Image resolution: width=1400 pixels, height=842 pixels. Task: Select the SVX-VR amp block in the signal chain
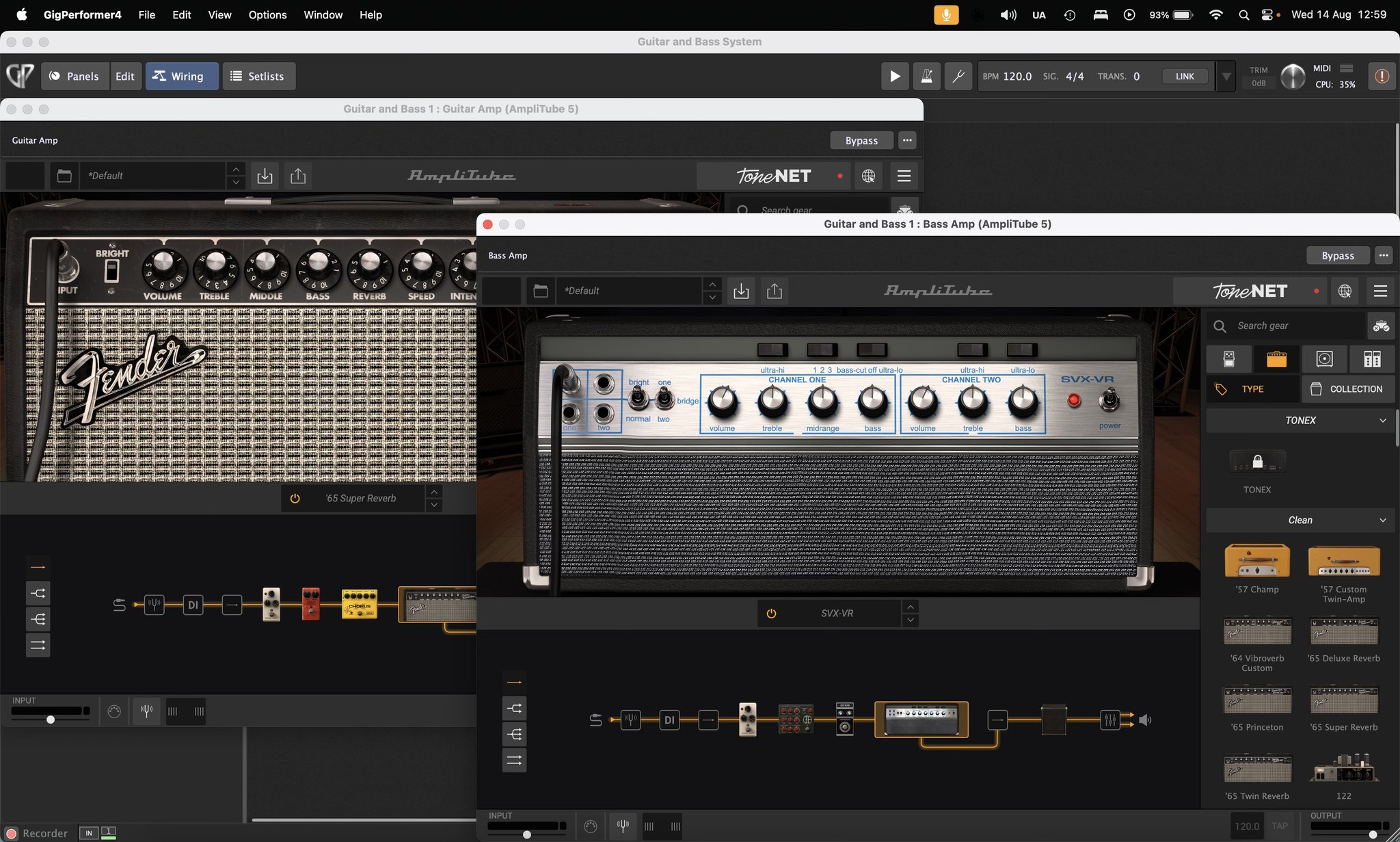[921, 720]
